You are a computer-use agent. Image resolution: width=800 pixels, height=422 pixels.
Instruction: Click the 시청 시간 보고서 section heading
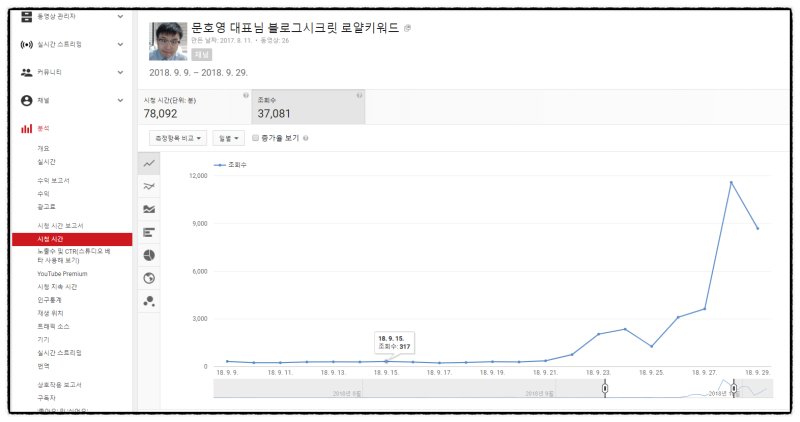60,226
